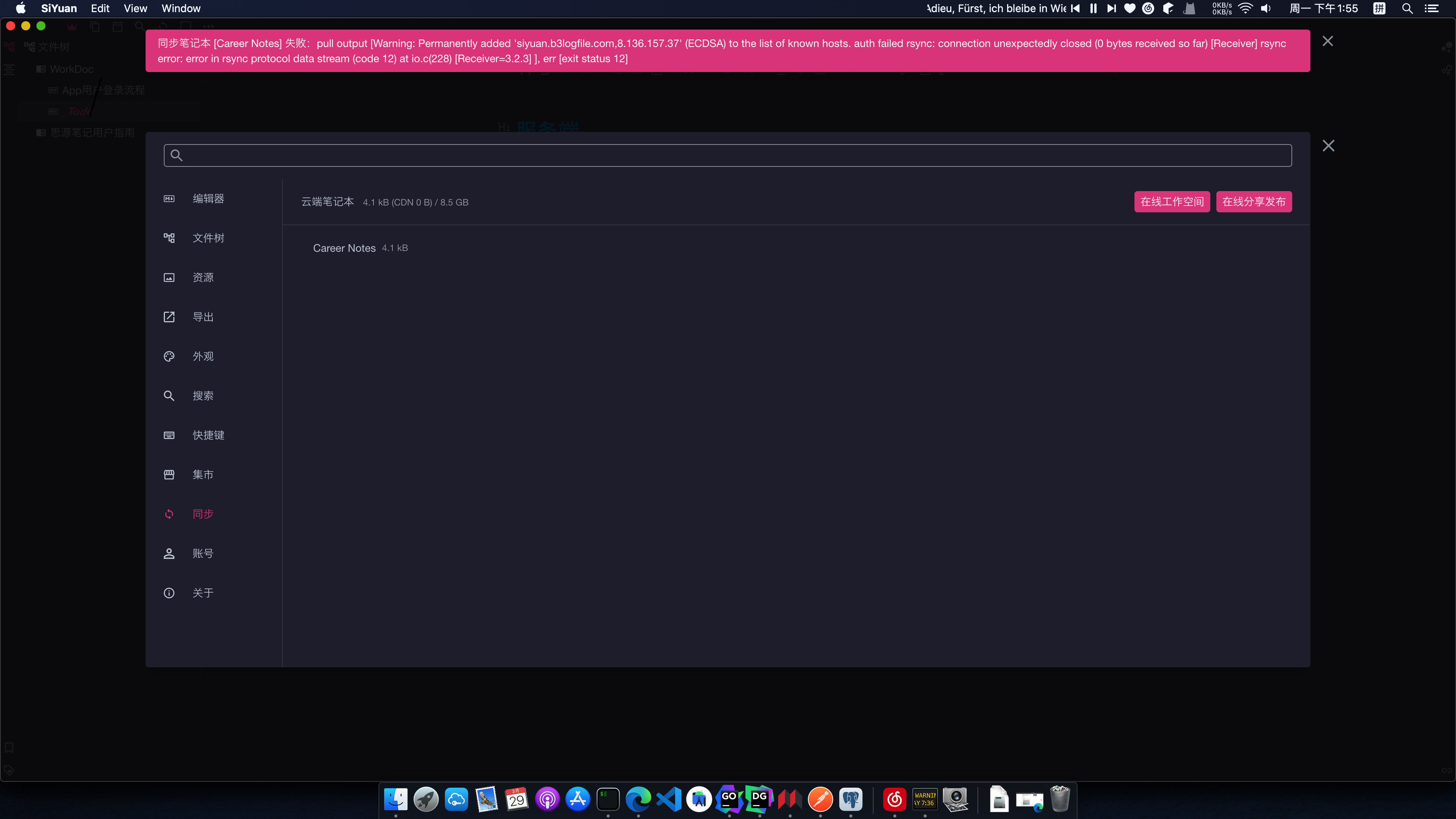Viewport: 1456px width, 819px height.
Task: Open App Store from the Dock
Action: [x=577, y=800]
